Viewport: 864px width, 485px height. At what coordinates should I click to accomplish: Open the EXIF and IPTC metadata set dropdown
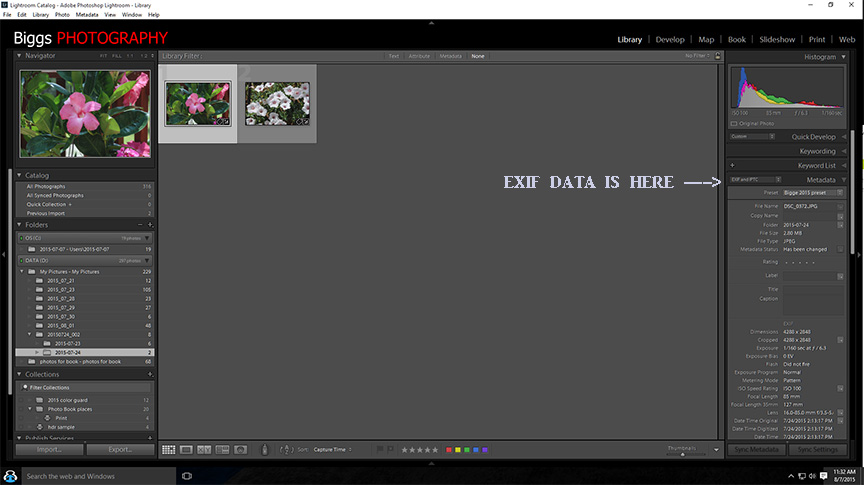pos(755,180)
